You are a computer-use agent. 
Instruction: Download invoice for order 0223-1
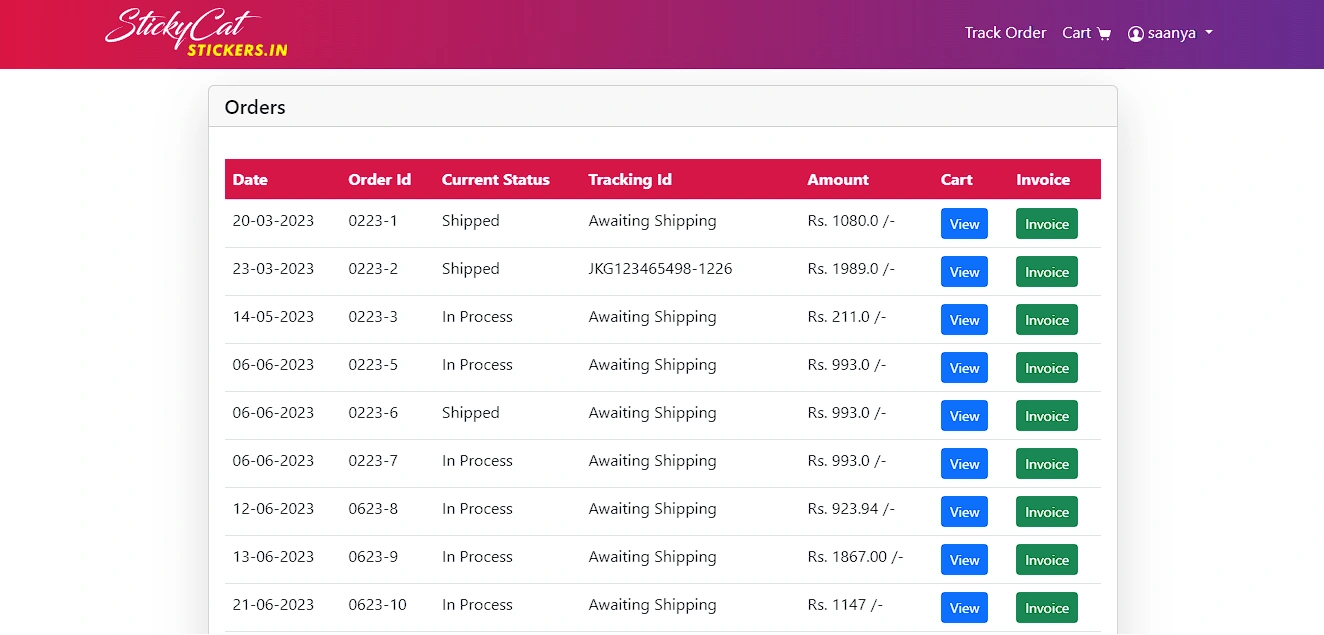(1046, 224)
